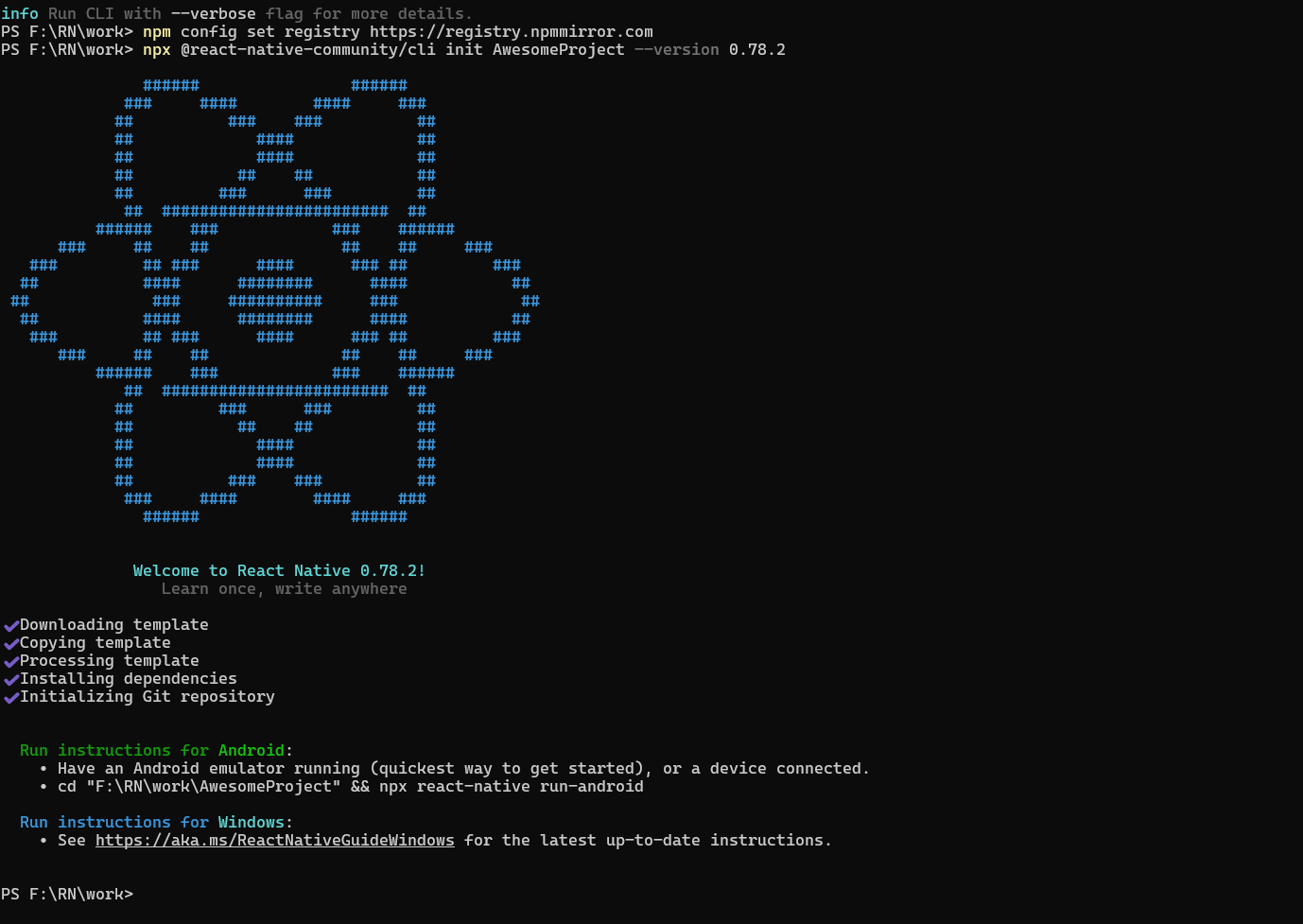Select the Downloading template status line
The height and width of the screenshot is (924, 1303).
click(x=113, y=624)
